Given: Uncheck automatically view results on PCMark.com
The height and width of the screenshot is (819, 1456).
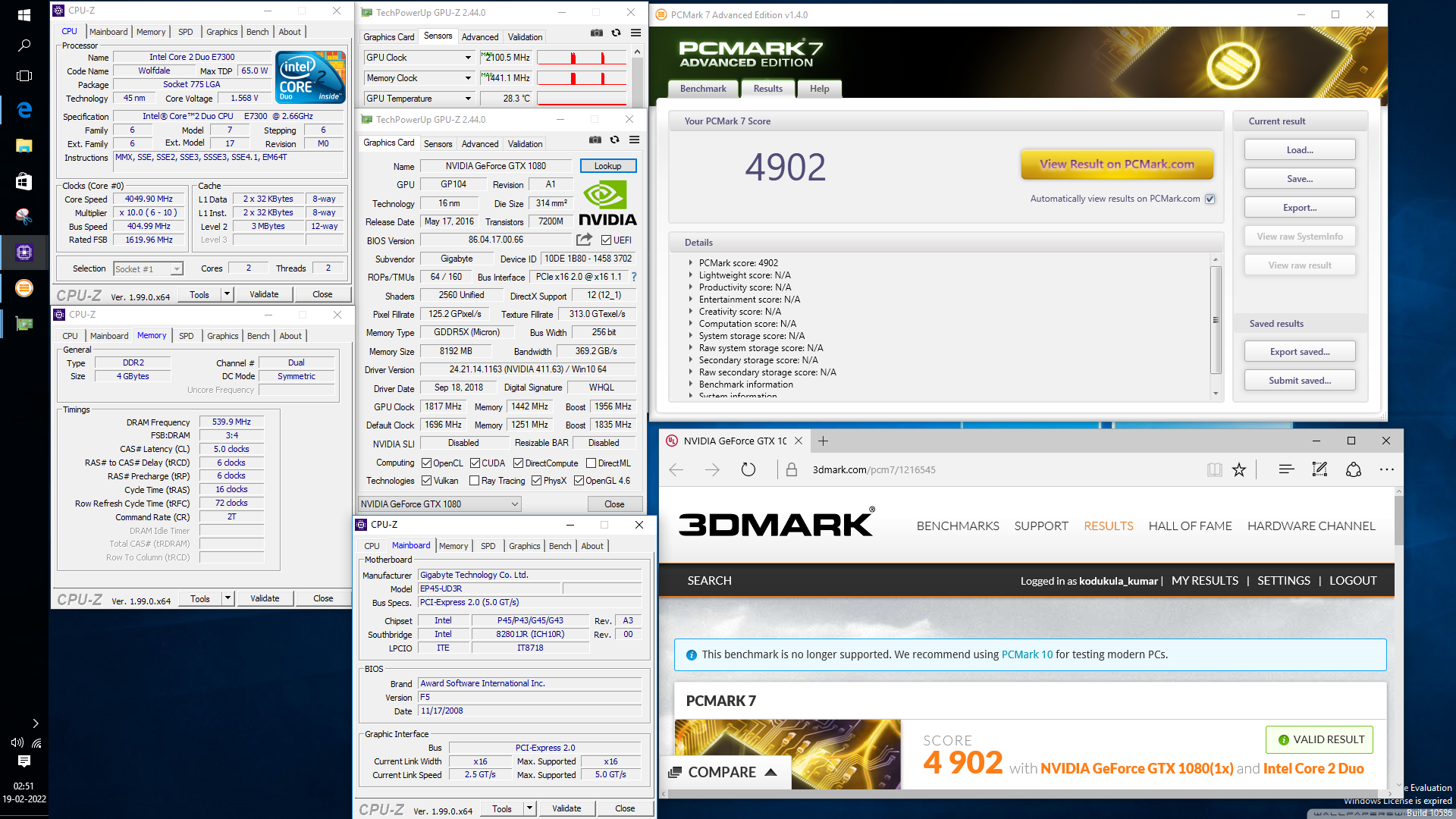Looking at the screenshot, I should 1210,199.
